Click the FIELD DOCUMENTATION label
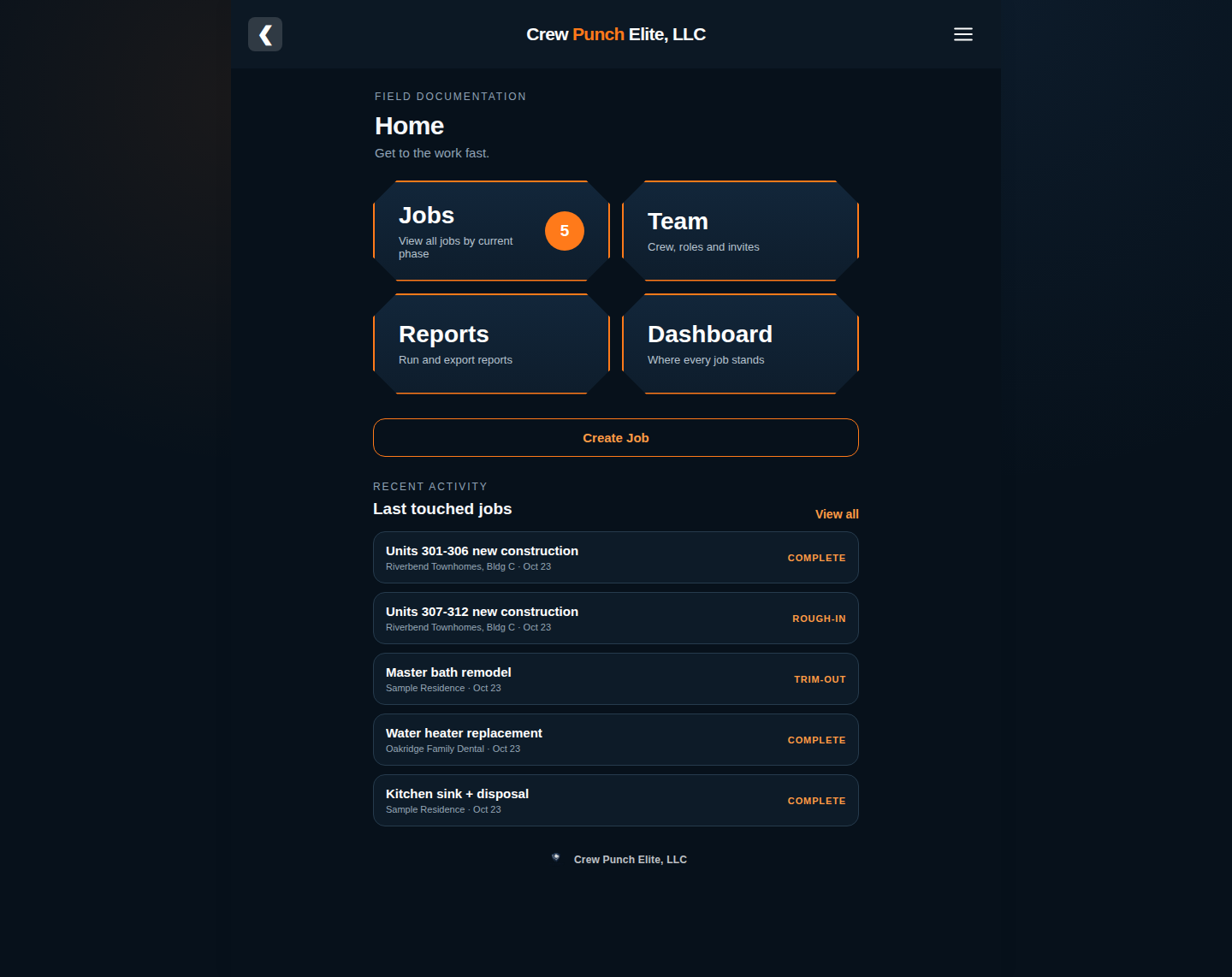Screen dimensions: 1232x977 pyautogui.click(x=450, y=97)
